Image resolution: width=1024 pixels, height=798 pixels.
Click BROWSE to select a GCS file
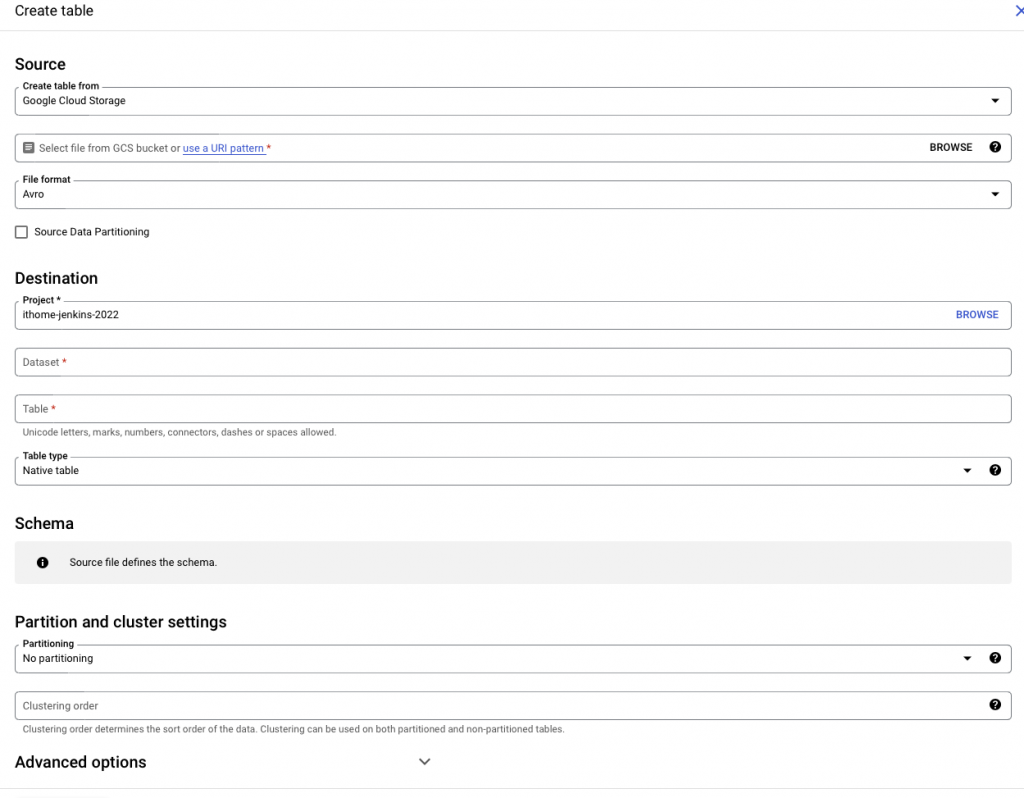[950, 147]
